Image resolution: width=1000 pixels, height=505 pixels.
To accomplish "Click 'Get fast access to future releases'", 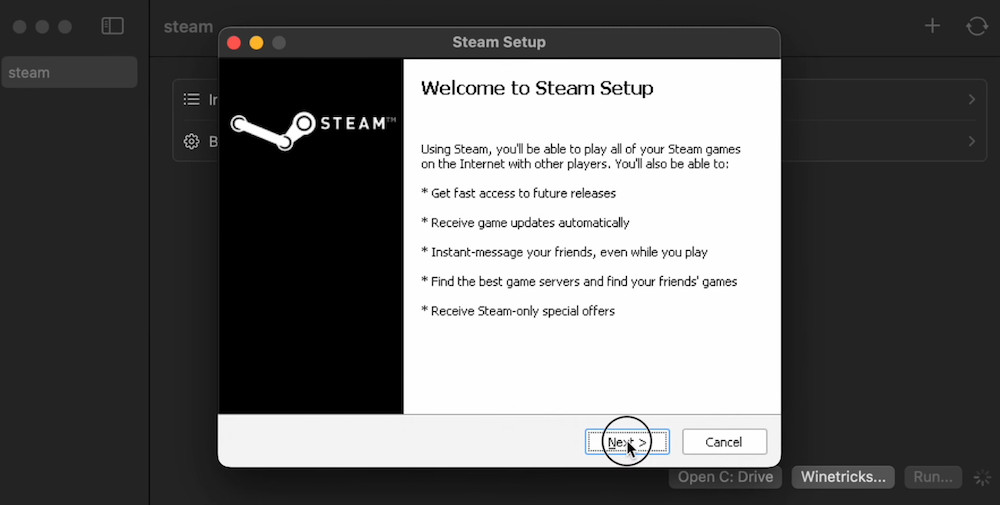I will pos(518,193).
